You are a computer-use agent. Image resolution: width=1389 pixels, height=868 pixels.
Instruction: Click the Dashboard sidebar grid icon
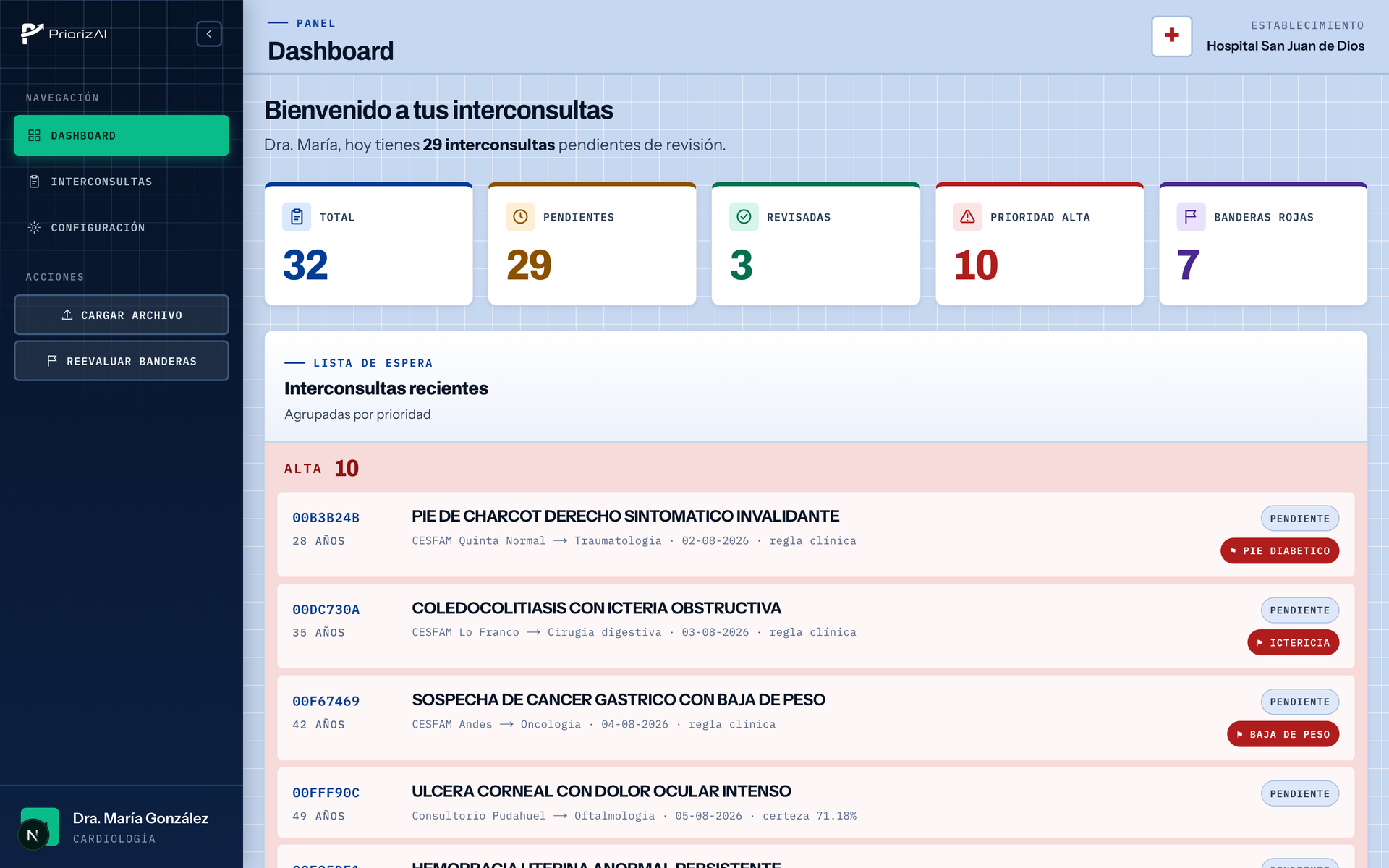34,135
